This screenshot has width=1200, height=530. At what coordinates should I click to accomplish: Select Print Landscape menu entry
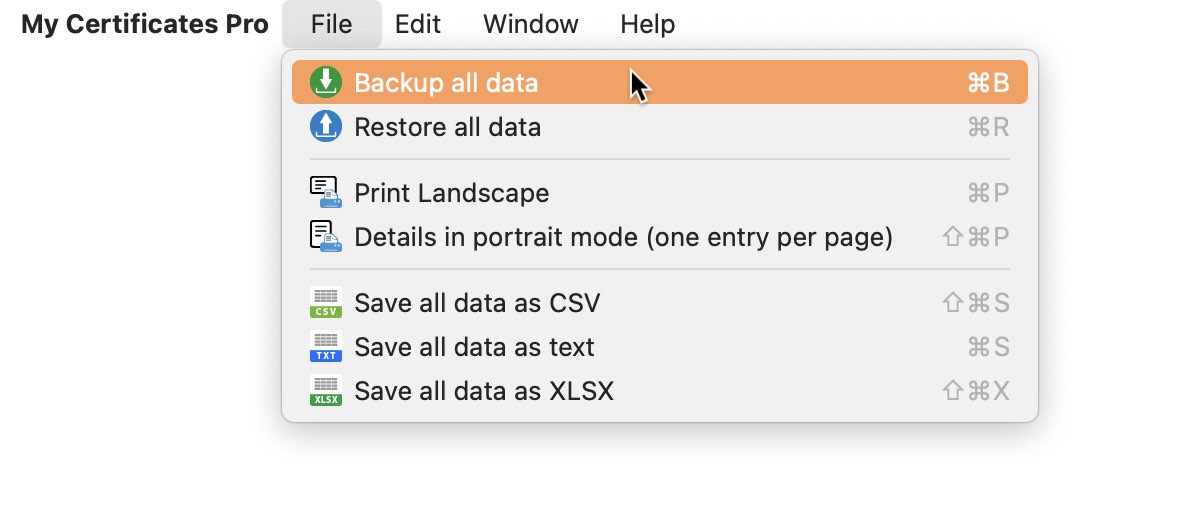pyautogui.click(x=660, y=192)
